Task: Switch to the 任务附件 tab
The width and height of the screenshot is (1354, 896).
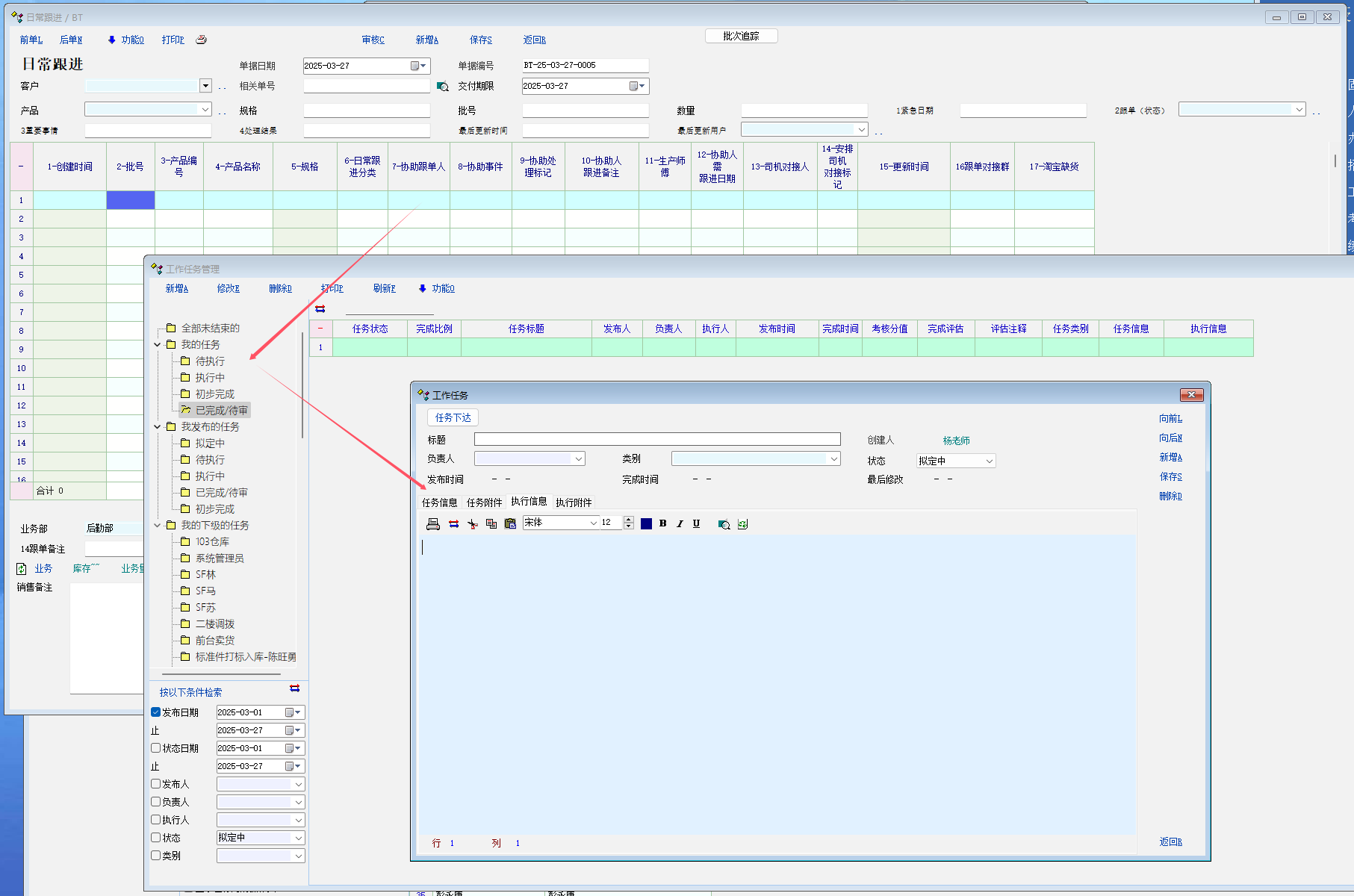Action: pyautogui.click(x=484, y=503)
